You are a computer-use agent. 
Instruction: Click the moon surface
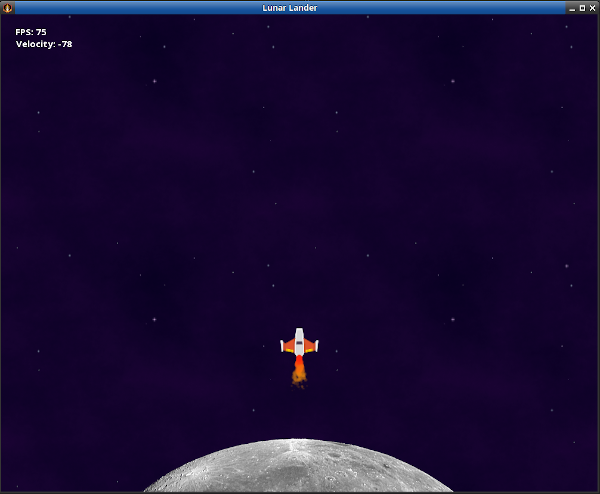(298, 465)
